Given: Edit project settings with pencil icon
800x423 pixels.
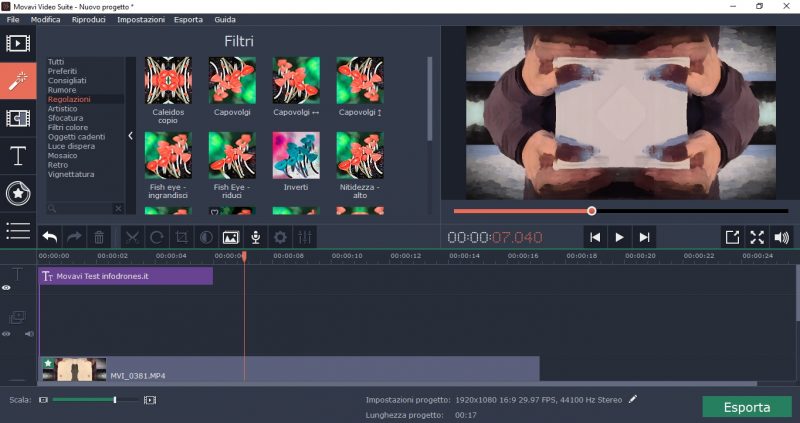Looking at the screenshot, I should (x=633, y=400).
